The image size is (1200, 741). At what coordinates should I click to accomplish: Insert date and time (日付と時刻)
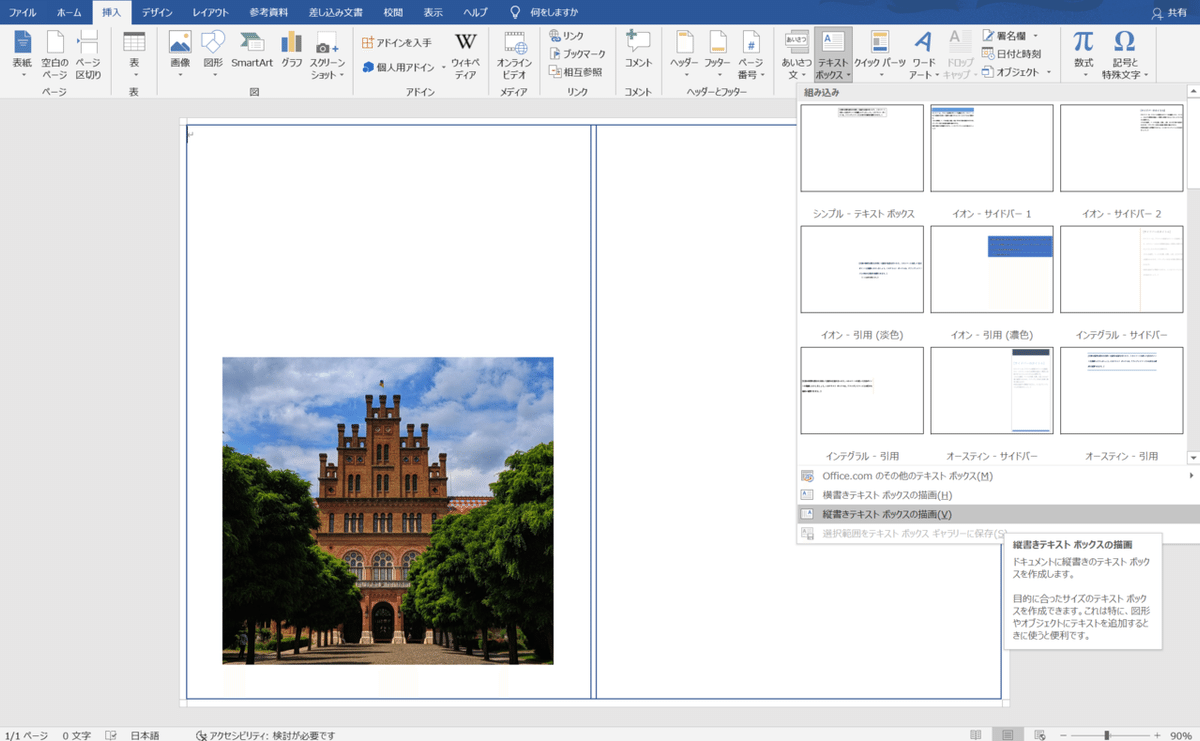pos(1011,54)
